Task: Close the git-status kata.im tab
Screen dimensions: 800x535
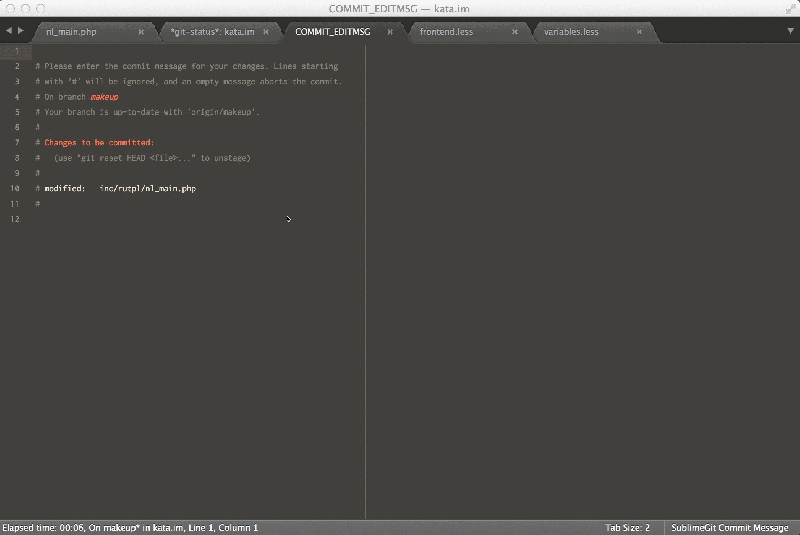Action: coord(266,32)
